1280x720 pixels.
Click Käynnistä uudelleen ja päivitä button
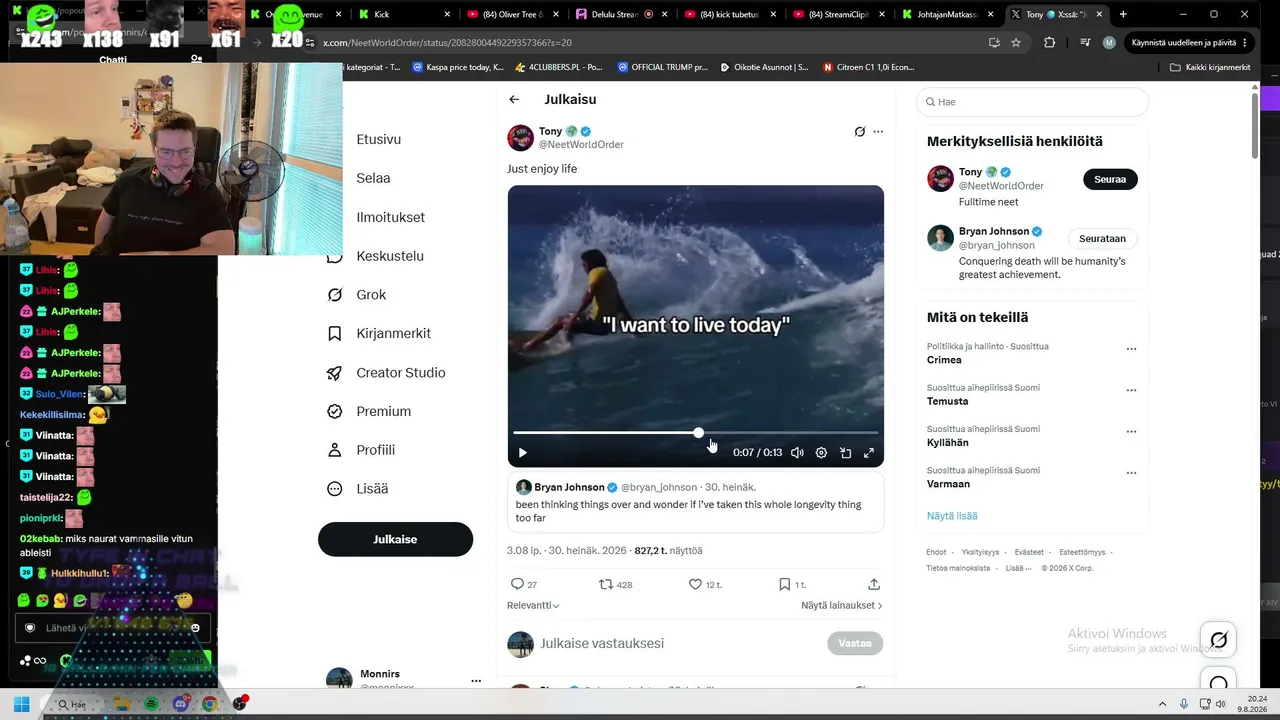[1188, 43]
